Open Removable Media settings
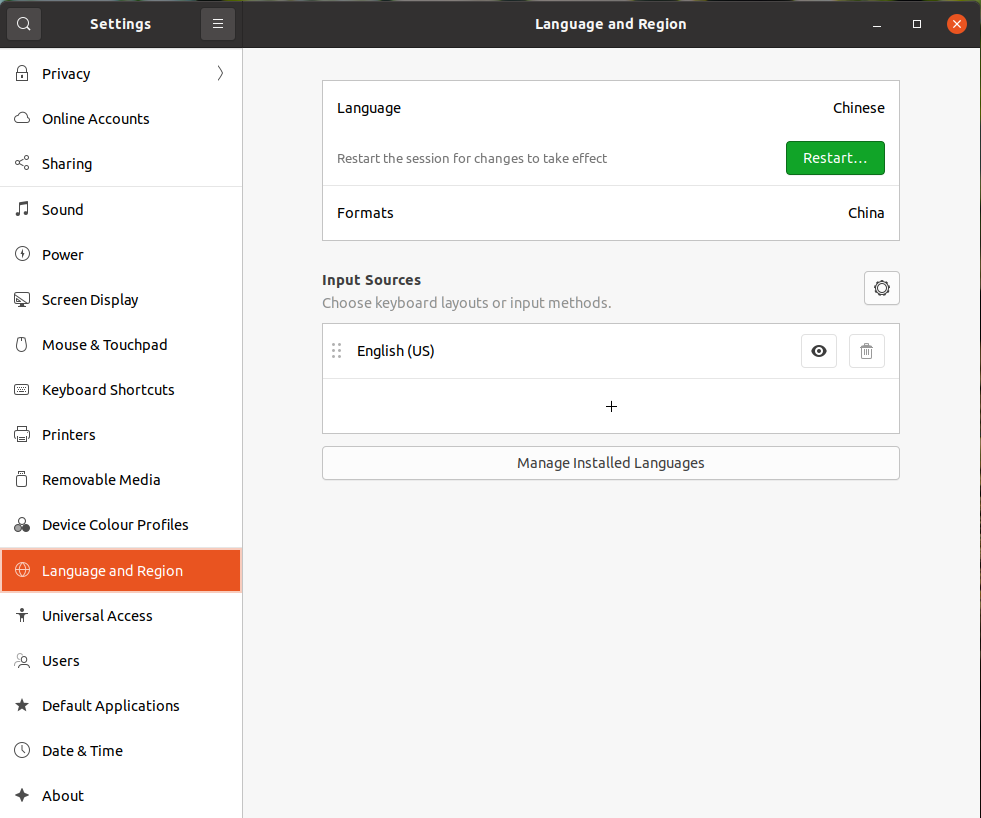This screenshot has width=981, height=818. point(121,479)
